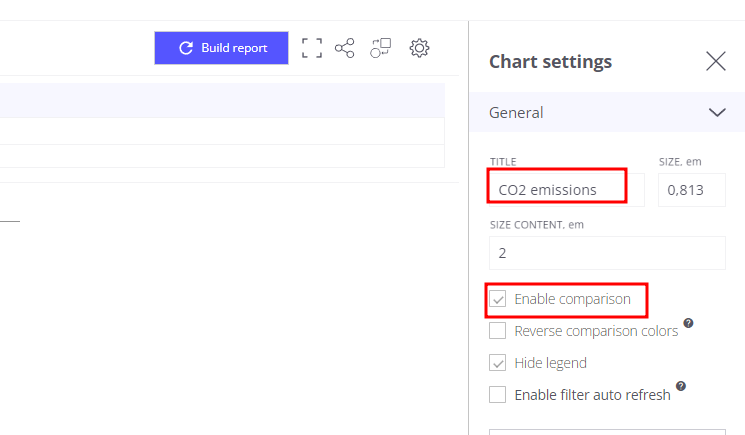The height and width of the screenshot is (435, 745).
Task: Collapse the General section chevron
Action: [x=717, y=113]
